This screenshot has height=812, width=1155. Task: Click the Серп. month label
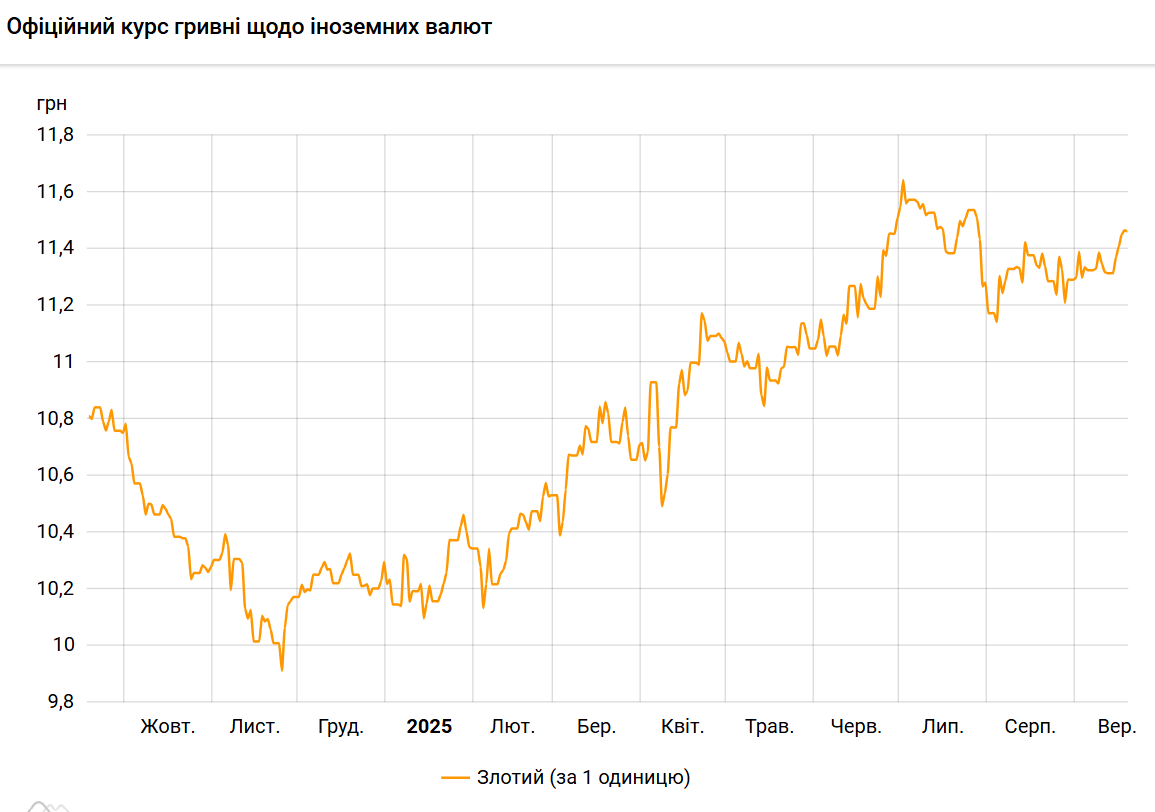[1030, 727]
